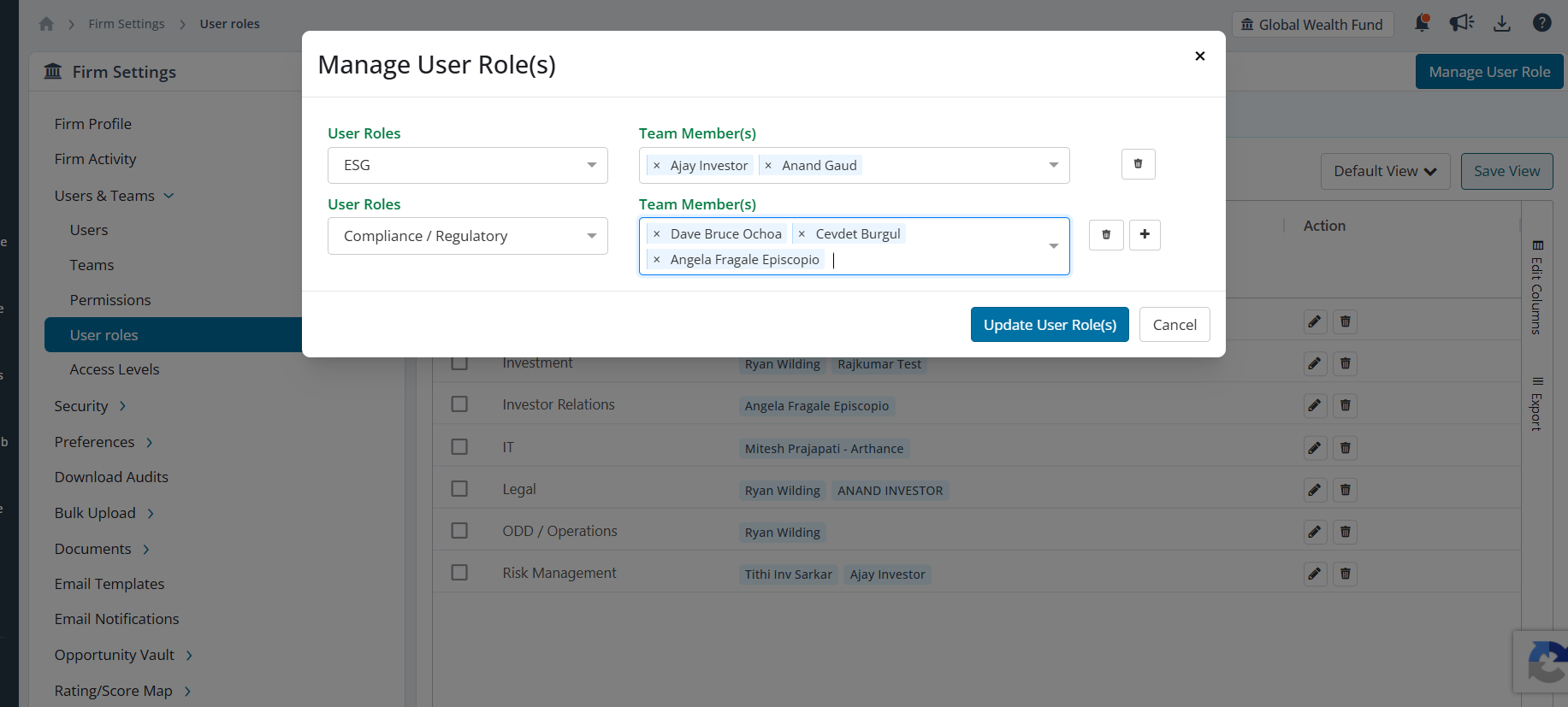Viewport: 1568px width, 707px height.
Task: Cancel the Manage User Role(s) dialog
Action: click(x=1175, y=324)
